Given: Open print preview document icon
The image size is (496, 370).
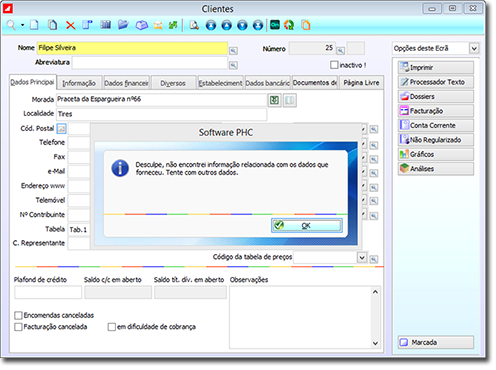Looking at the screenshot, I should [194, 25].
